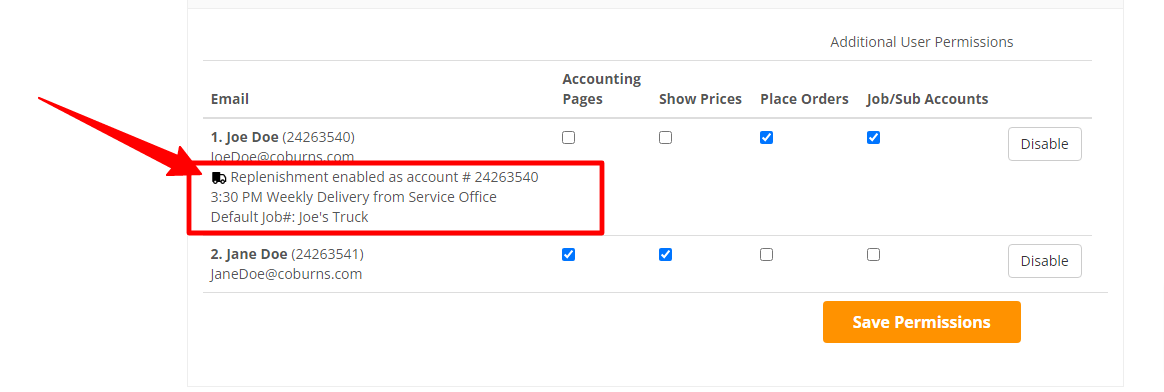This screenshot has height=392, width=1164.
Task: Uncheck Place Orders for Joe Doe
Action: (767, 137)
